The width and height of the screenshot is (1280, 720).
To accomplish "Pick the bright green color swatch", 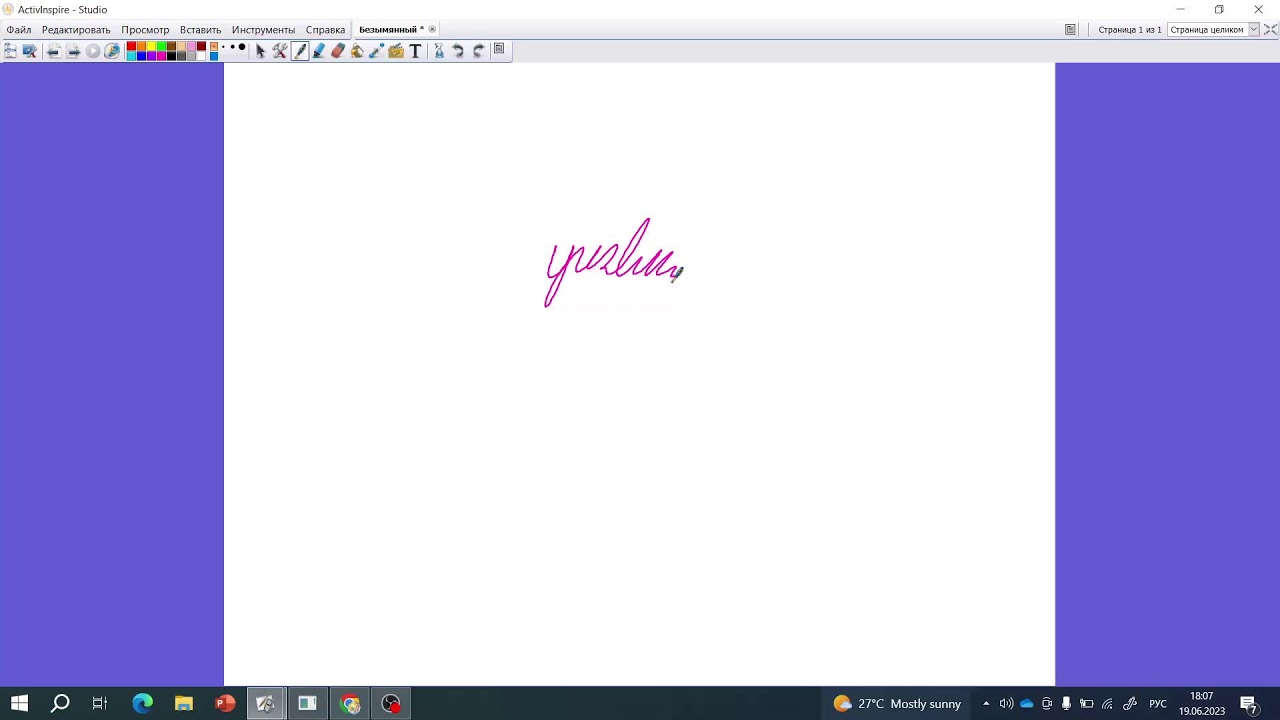I will 161,46.
